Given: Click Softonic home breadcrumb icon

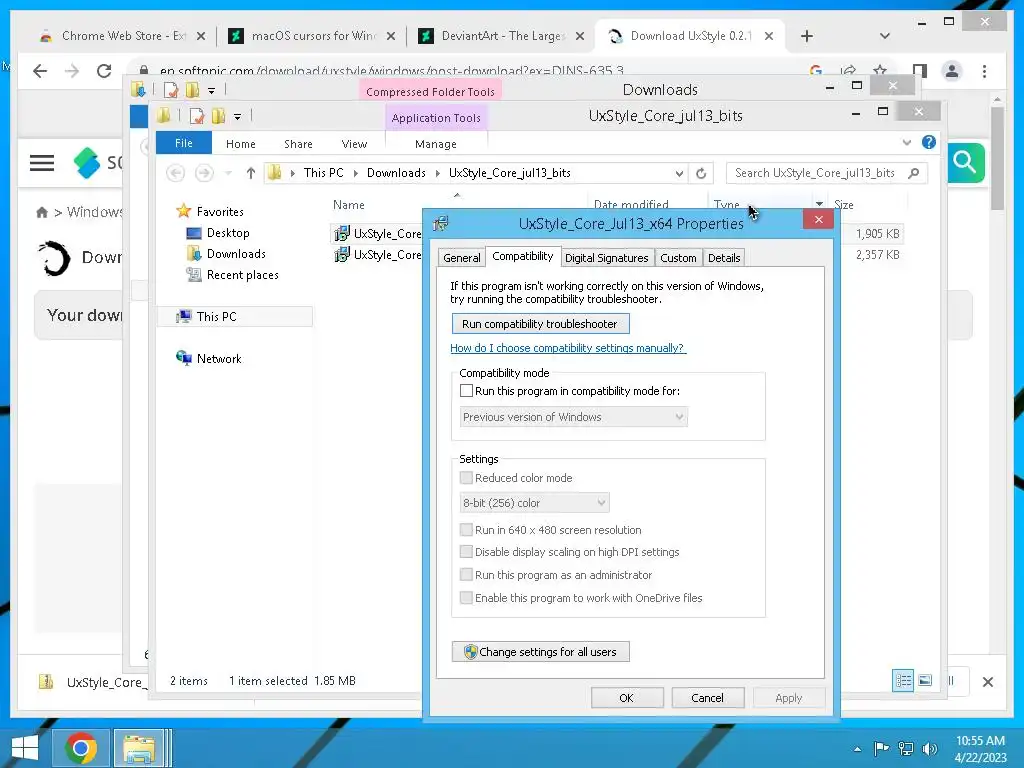Looking at the screenshot, I should click(x=42, y=212).
